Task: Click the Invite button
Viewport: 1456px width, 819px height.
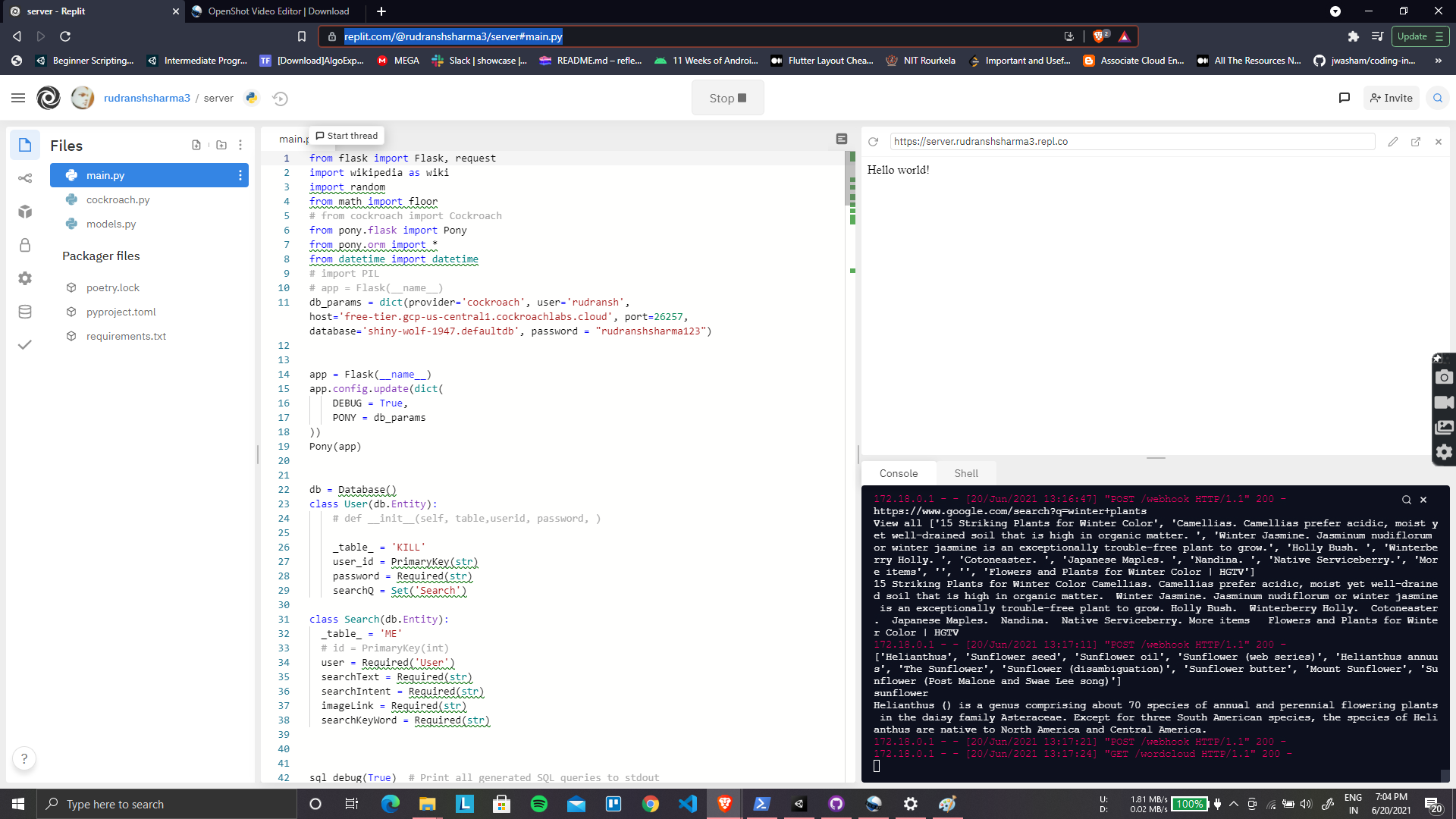Action: point(1391,98)
